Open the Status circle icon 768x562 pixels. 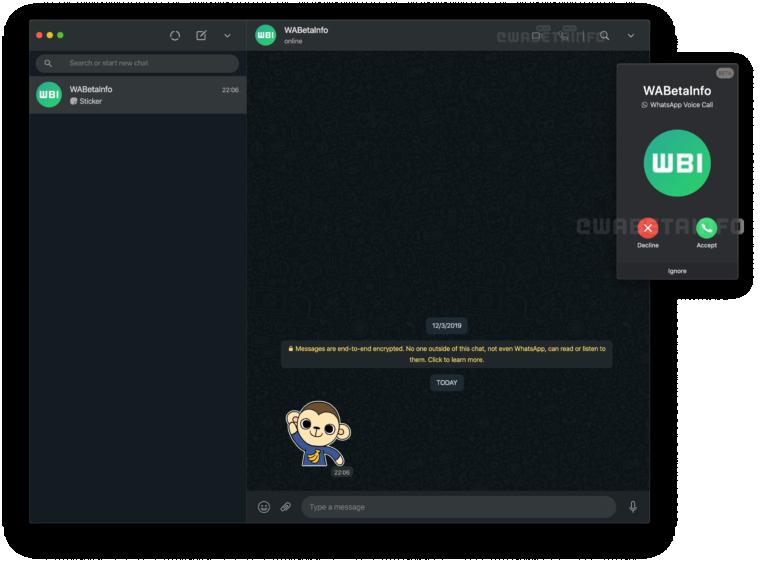175,36
